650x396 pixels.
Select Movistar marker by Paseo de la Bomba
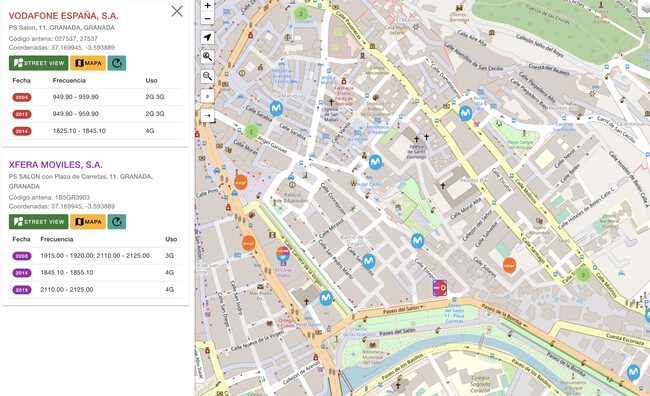pos(633,372)
